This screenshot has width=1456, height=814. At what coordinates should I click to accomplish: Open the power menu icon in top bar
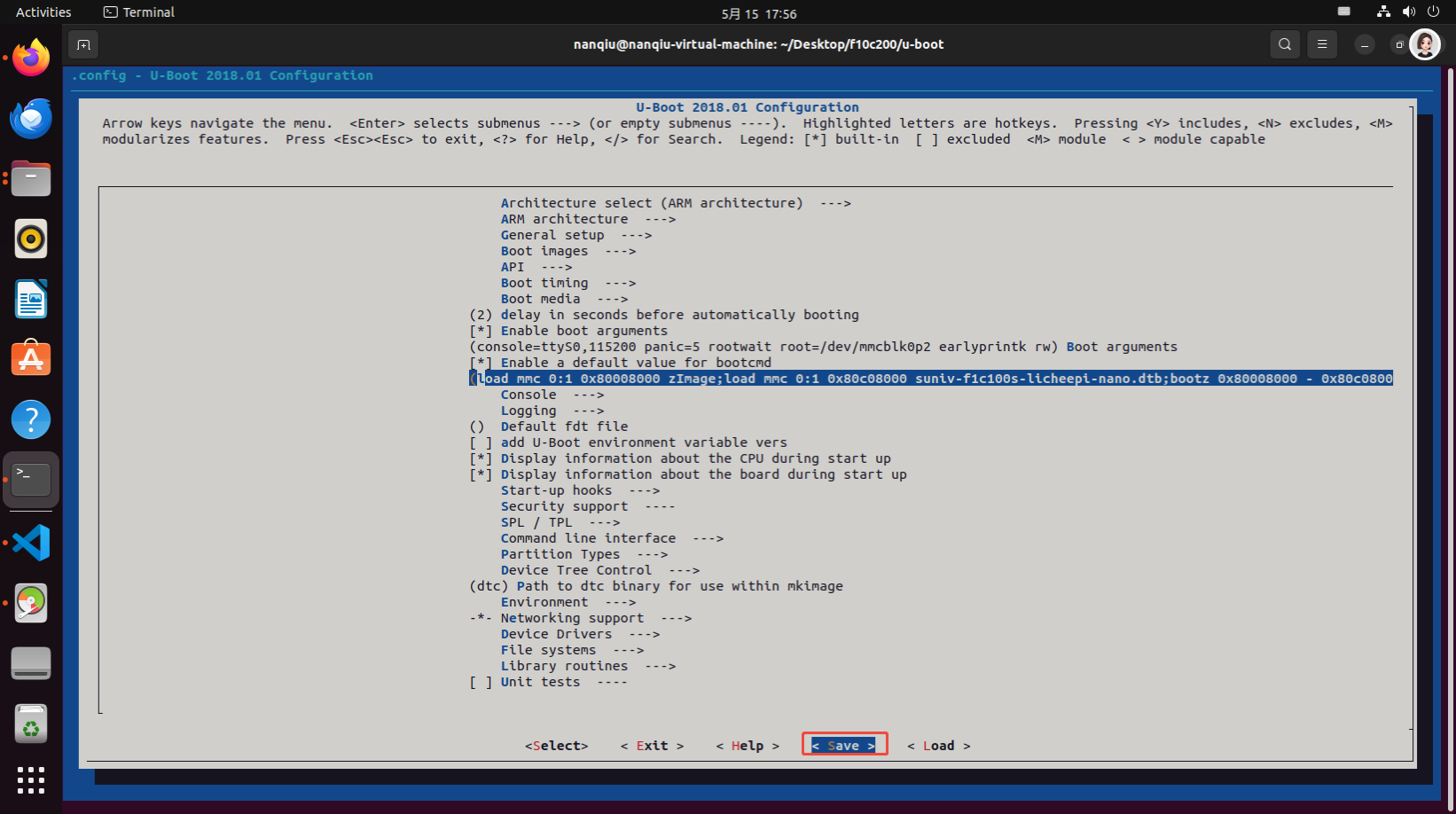click(1433, 12)
